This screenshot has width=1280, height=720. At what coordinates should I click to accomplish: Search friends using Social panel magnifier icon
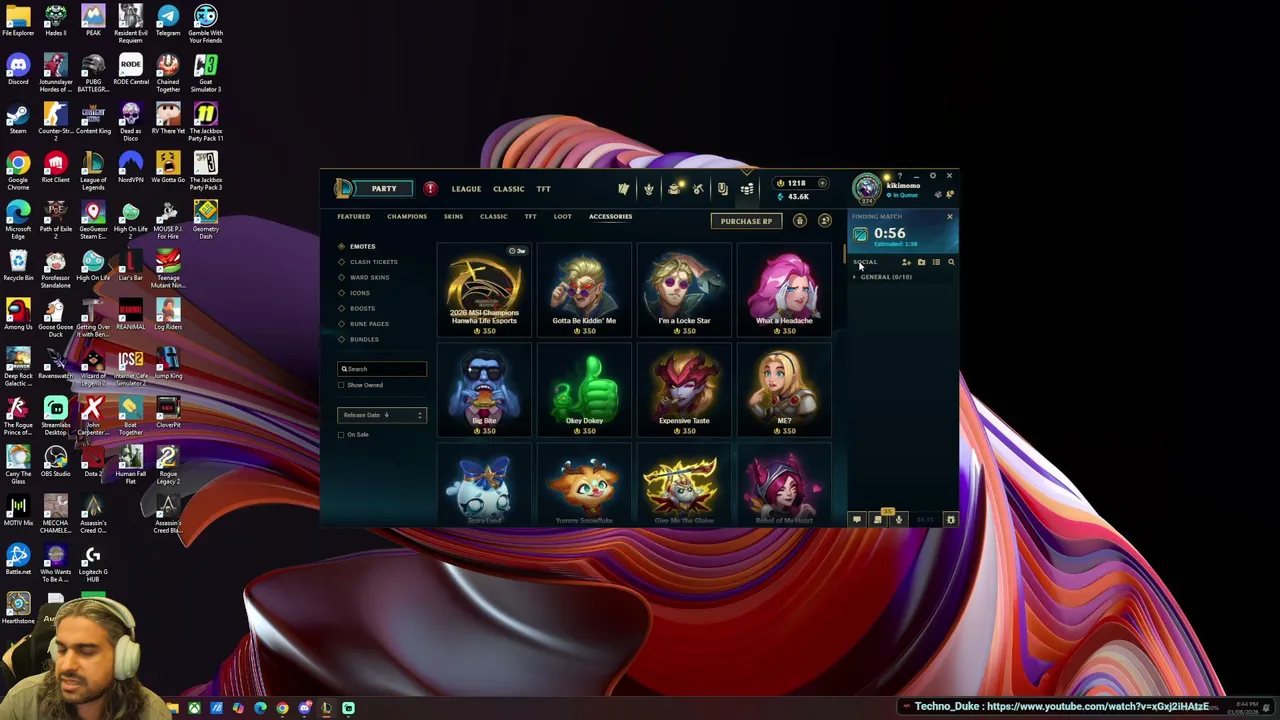(951, 262)
